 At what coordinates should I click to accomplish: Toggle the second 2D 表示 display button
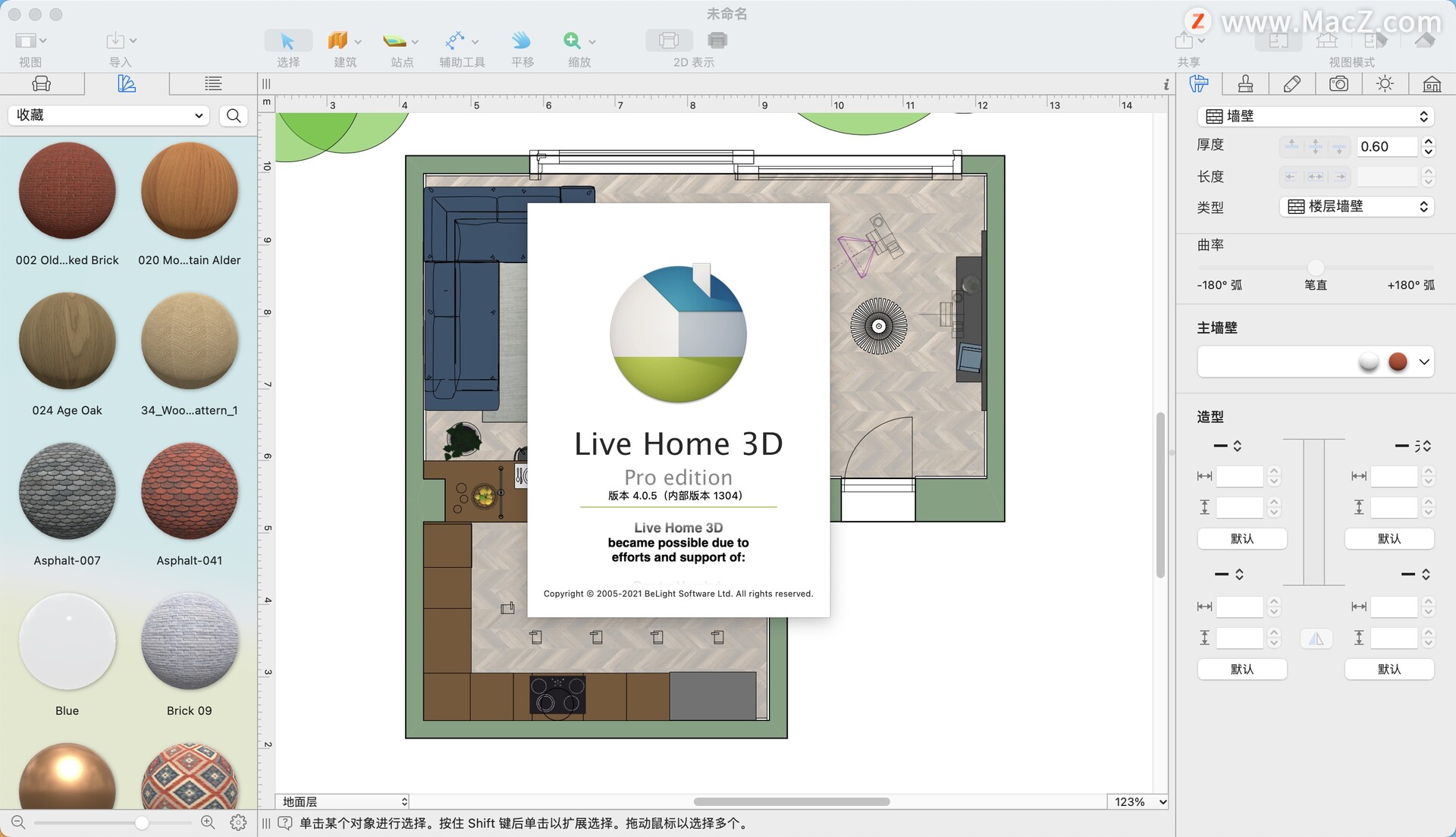tap(717, 40)
